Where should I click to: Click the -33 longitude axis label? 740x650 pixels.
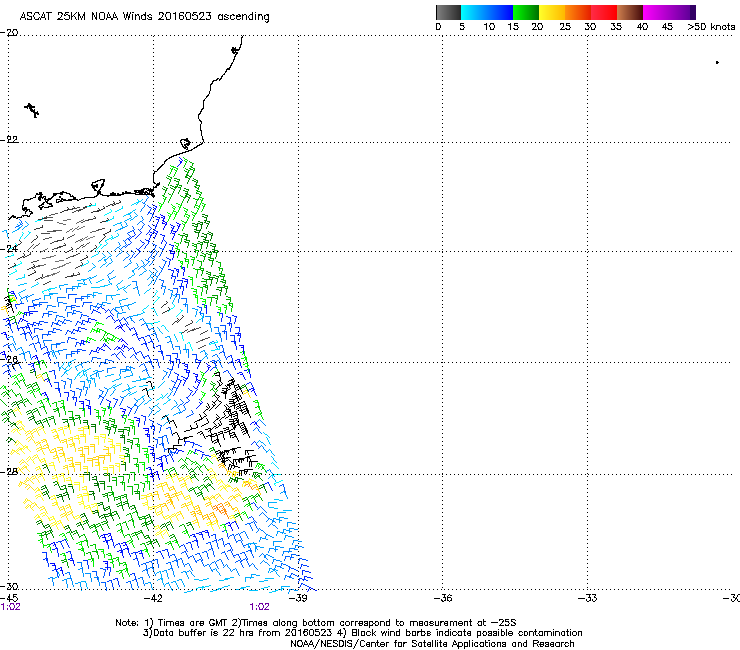[x=588, y=598]
